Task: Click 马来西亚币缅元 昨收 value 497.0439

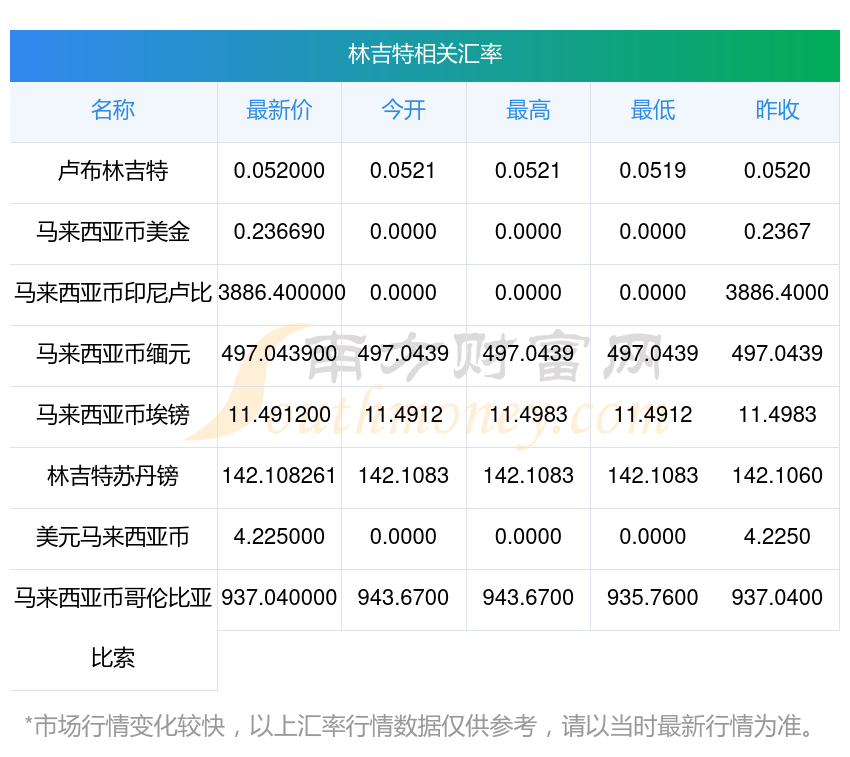Action: point(777,354)
